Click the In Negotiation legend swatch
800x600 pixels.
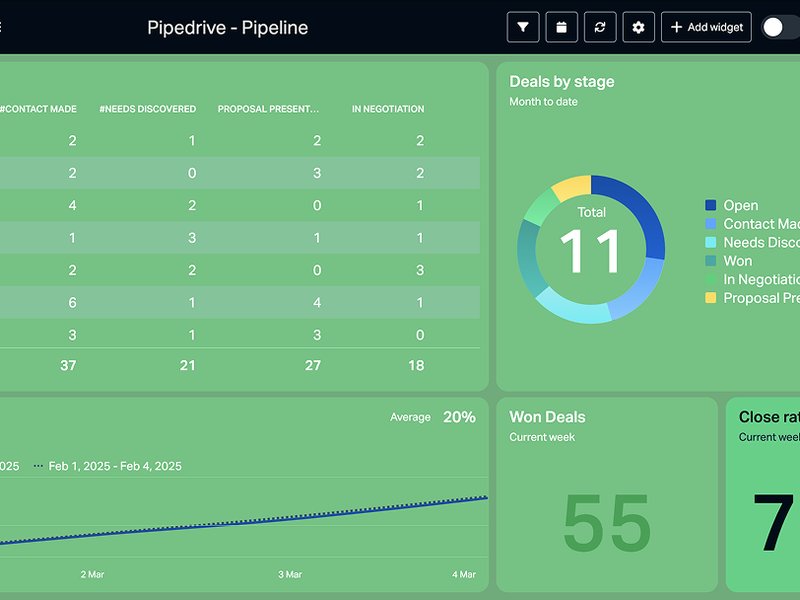710,280
